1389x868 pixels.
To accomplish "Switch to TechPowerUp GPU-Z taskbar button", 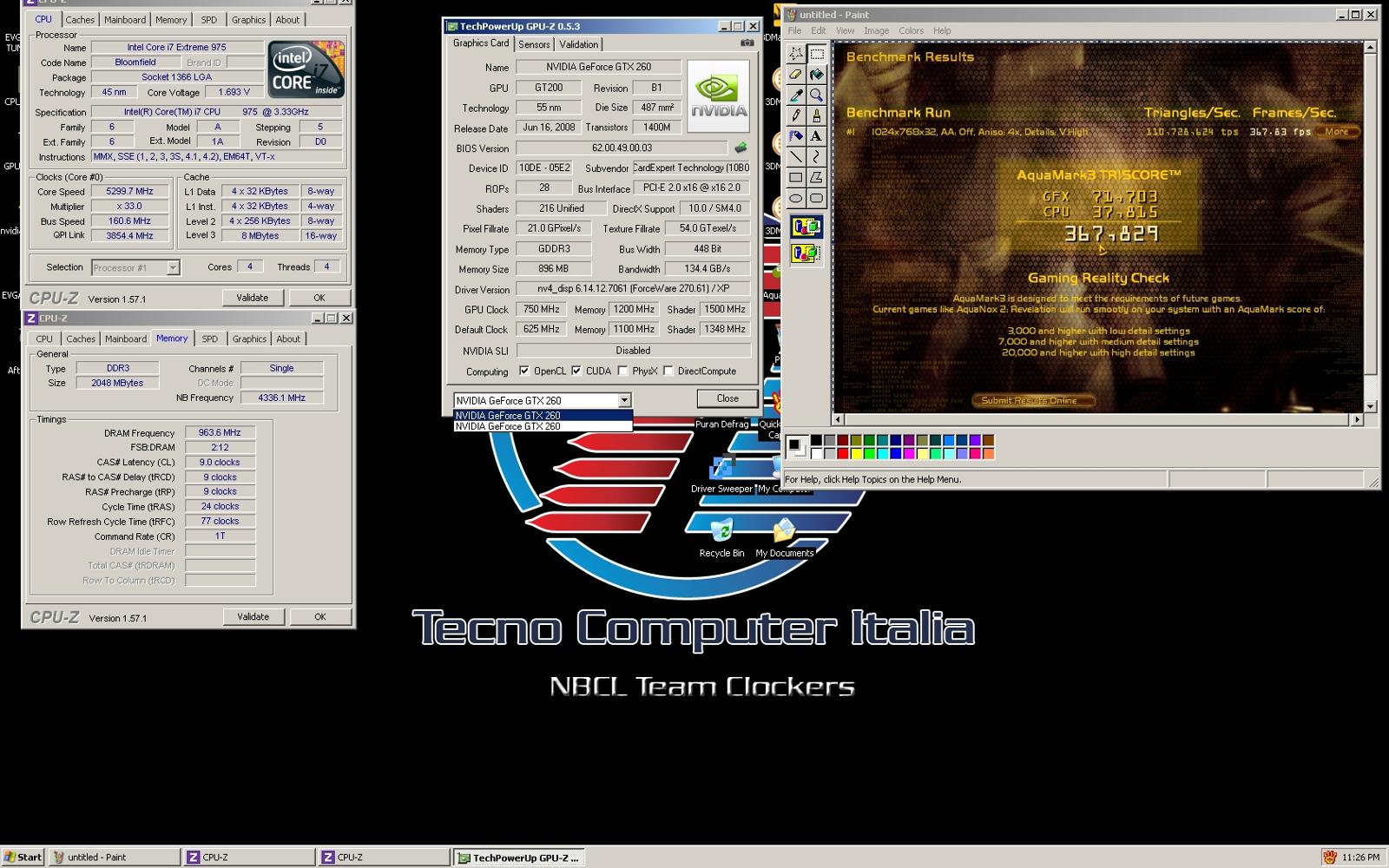I will [520, 857].
